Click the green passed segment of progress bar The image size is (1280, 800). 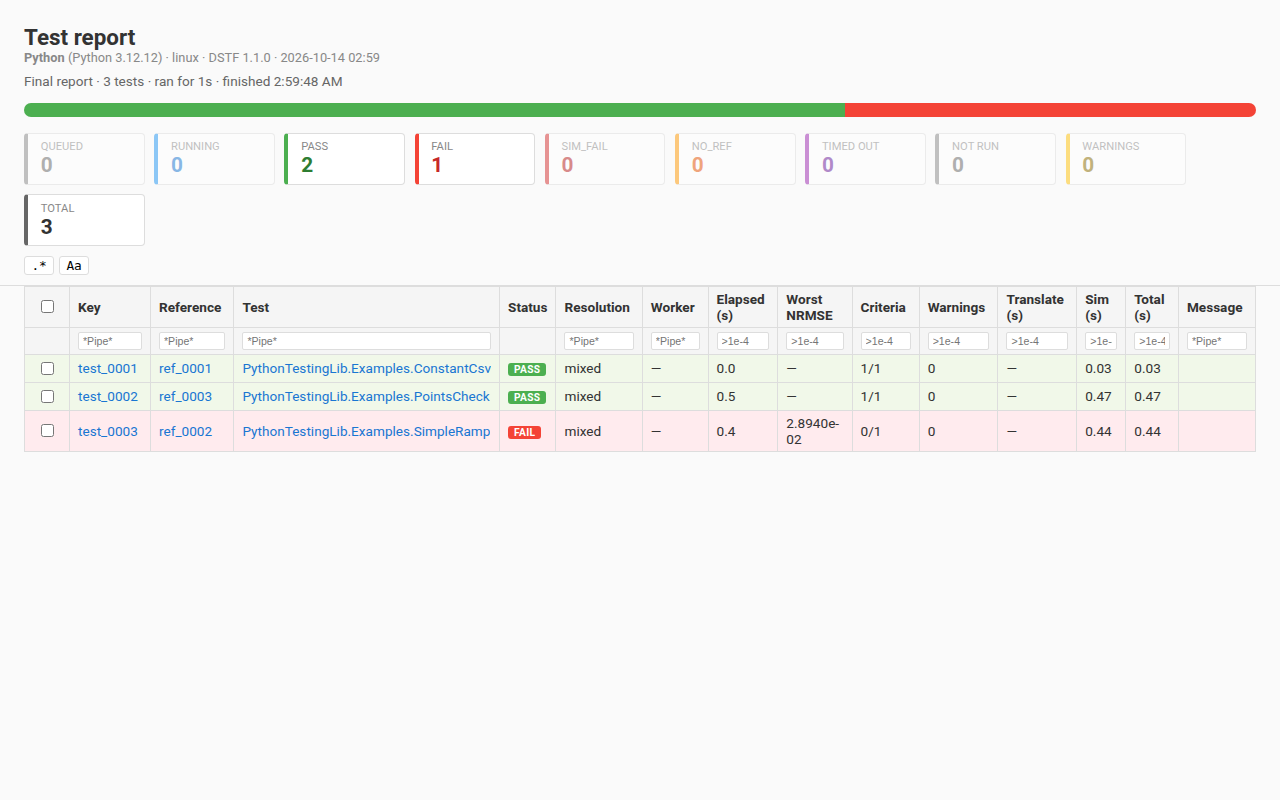point(434,110)
